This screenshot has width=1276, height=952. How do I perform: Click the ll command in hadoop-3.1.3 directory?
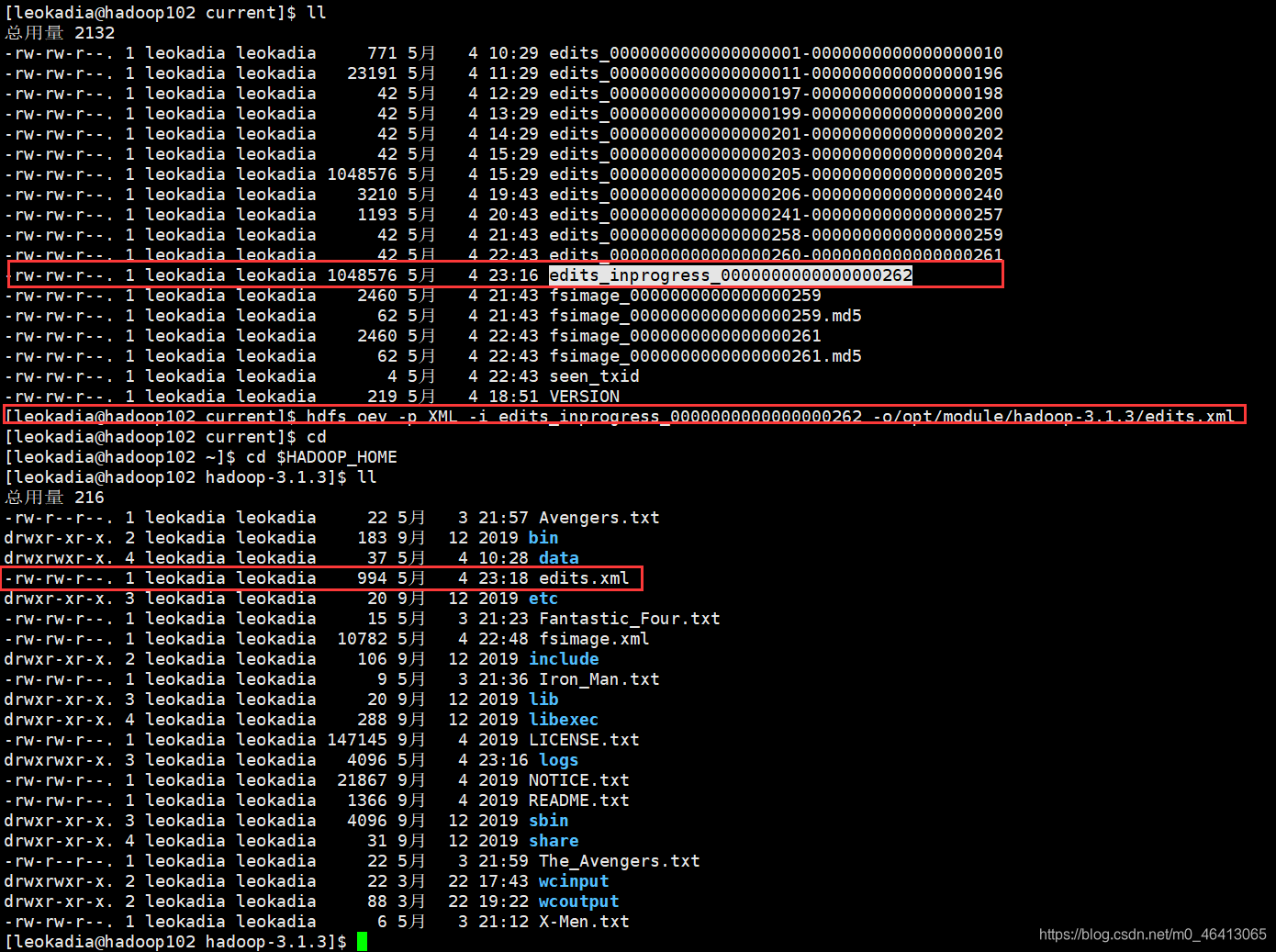click(367, 477)
